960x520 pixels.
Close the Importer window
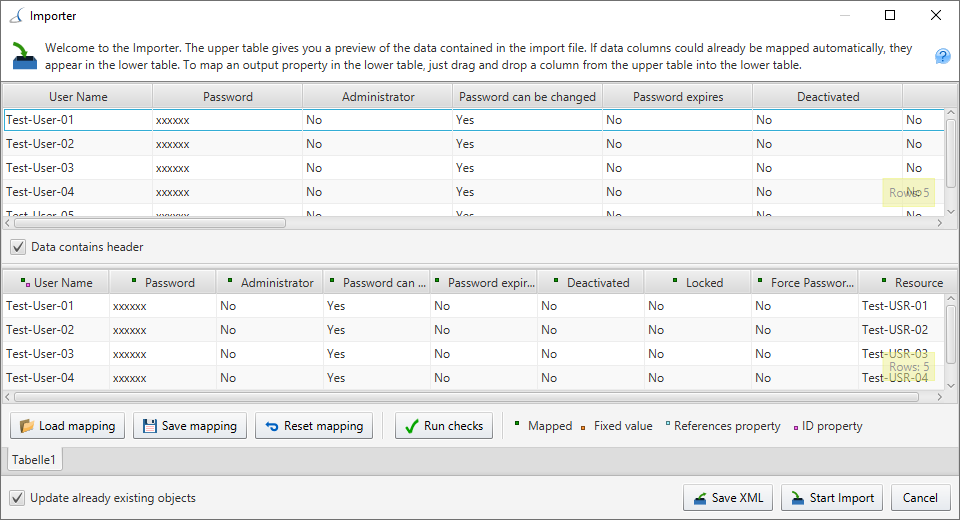coord(936,15)
